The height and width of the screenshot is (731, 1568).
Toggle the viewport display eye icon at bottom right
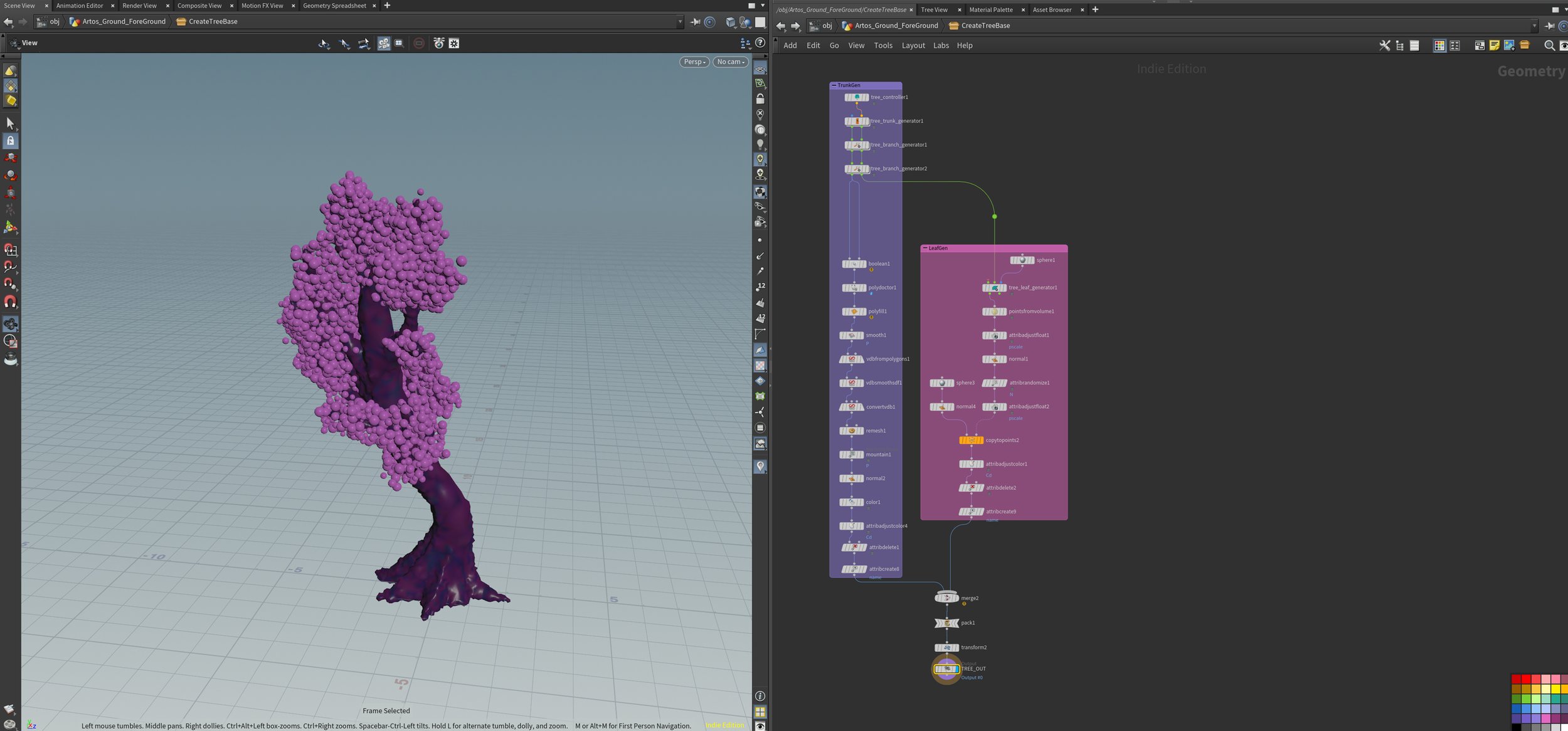pos(760,726)
